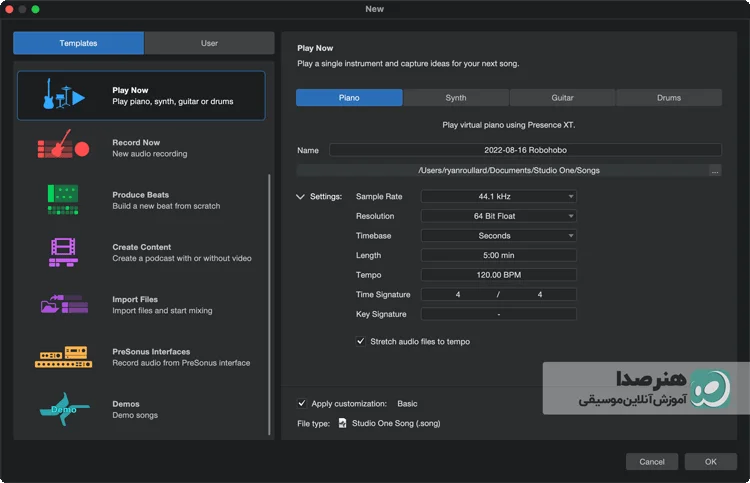Click the Import Files folder icon
This screenshot has width=750, height=483.
point(64,304)
